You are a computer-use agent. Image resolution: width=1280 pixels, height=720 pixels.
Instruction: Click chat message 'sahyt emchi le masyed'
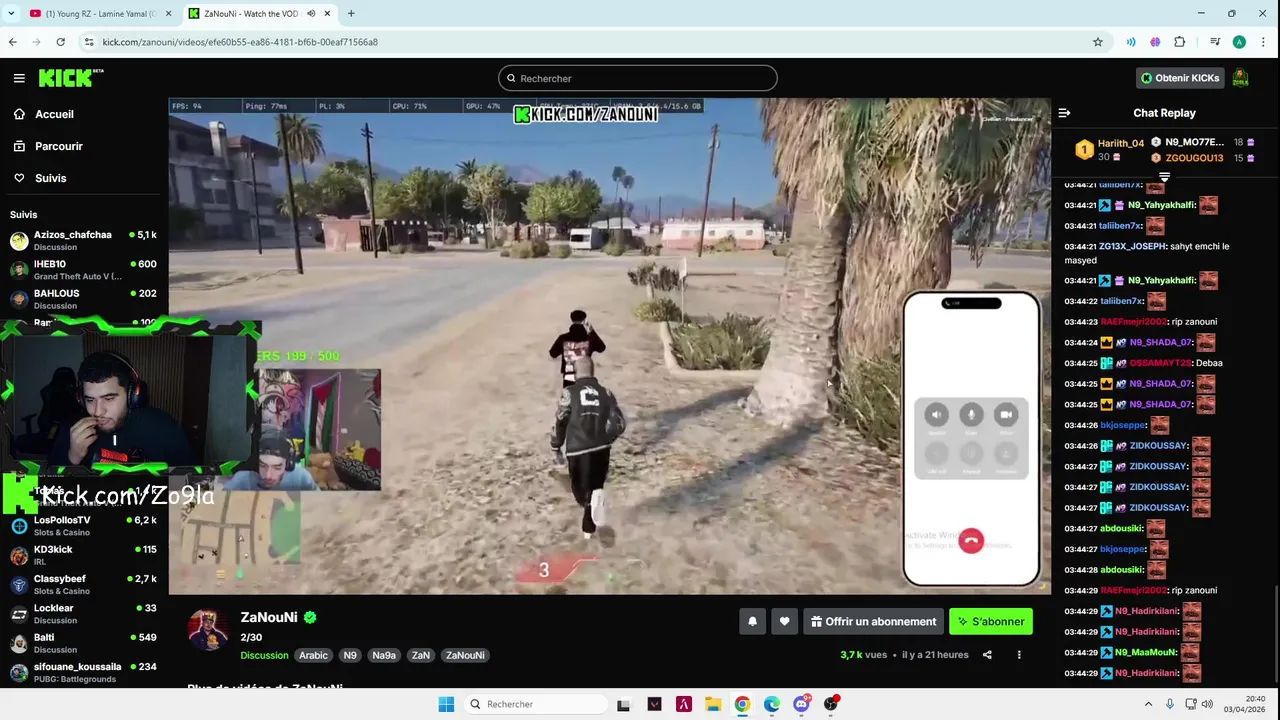[x=1147, y=253]
